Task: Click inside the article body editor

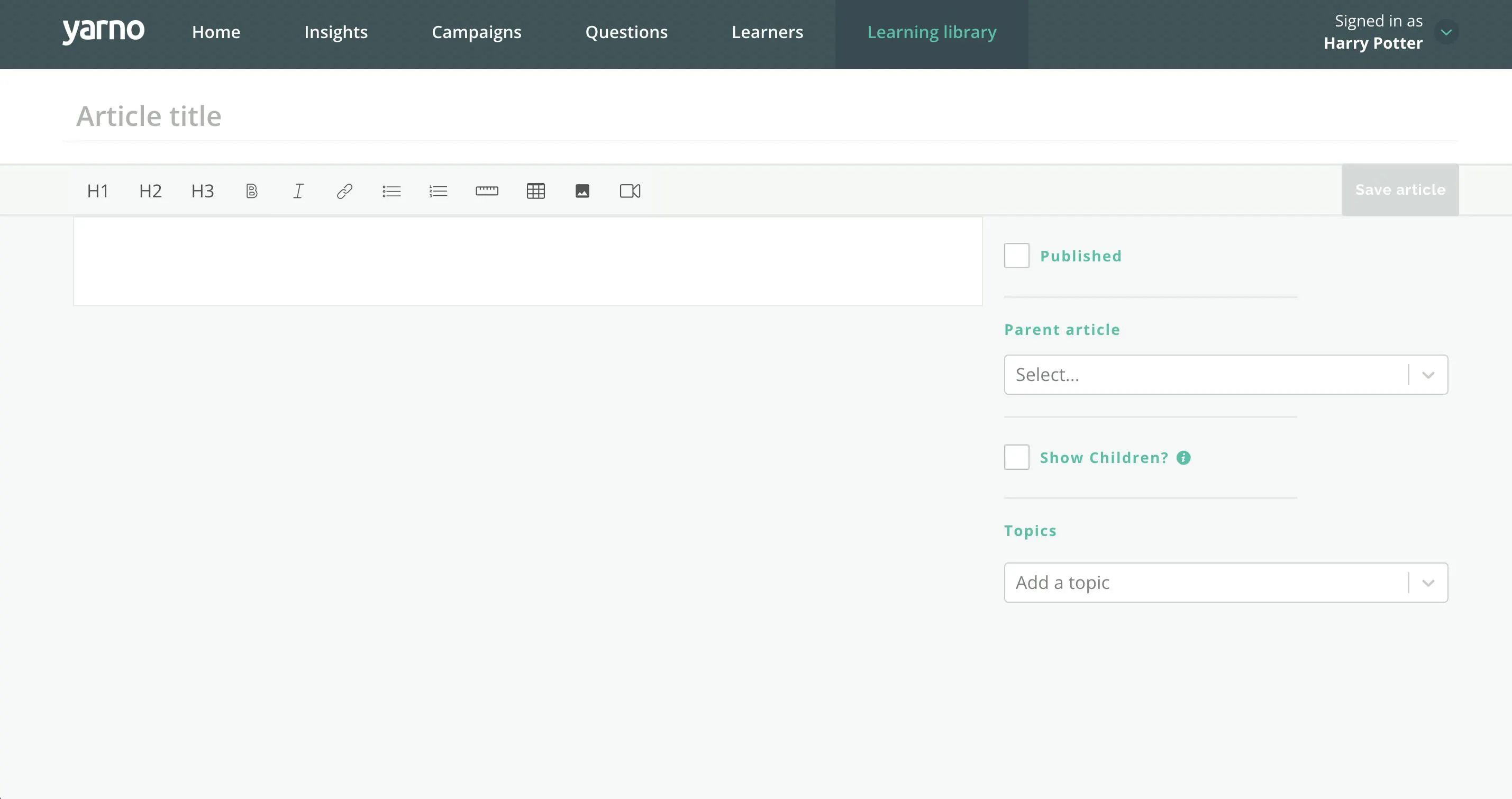Action: [x=527, y=261]
